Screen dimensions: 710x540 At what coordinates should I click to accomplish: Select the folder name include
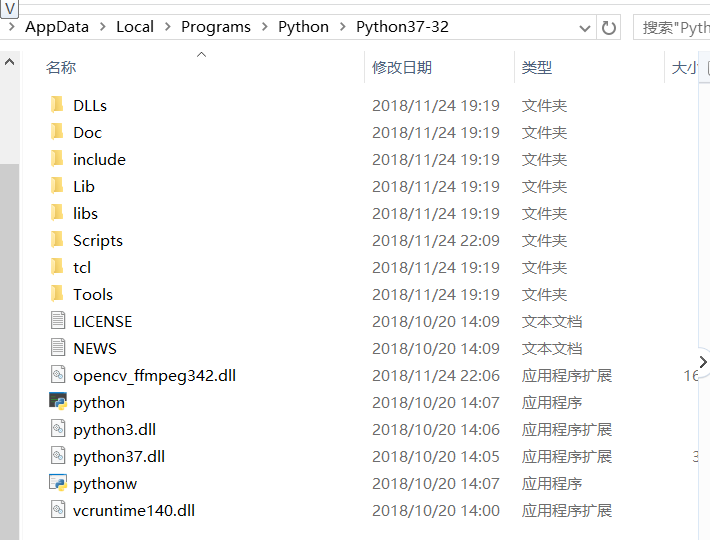coord(100,159)
